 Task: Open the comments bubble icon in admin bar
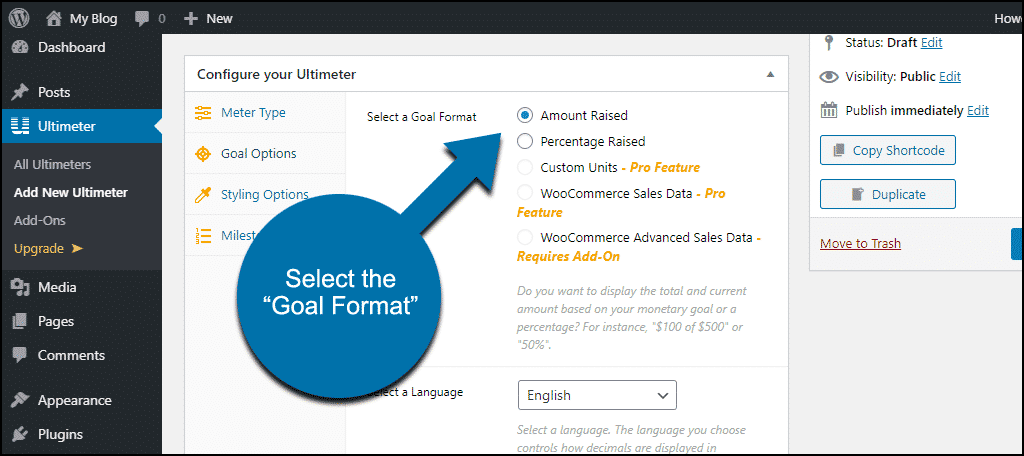click(x=142, y=19)
